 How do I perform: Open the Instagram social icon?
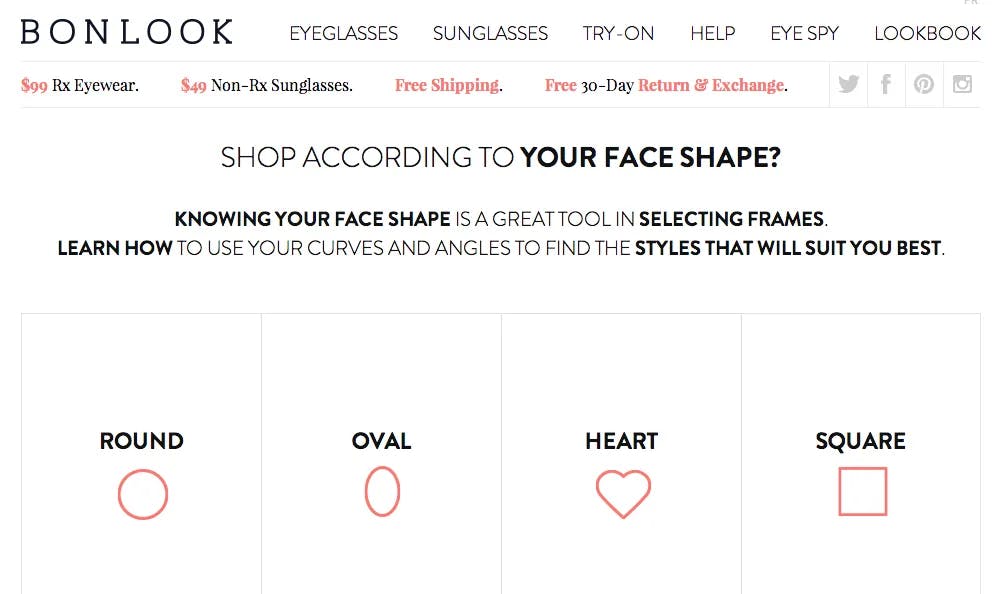(x=962, y=83)
